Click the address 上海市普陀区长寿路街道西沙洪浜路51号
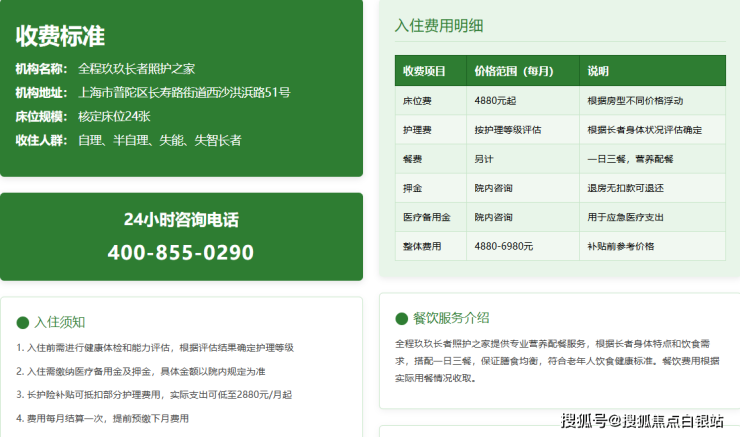 pos(184,92)
